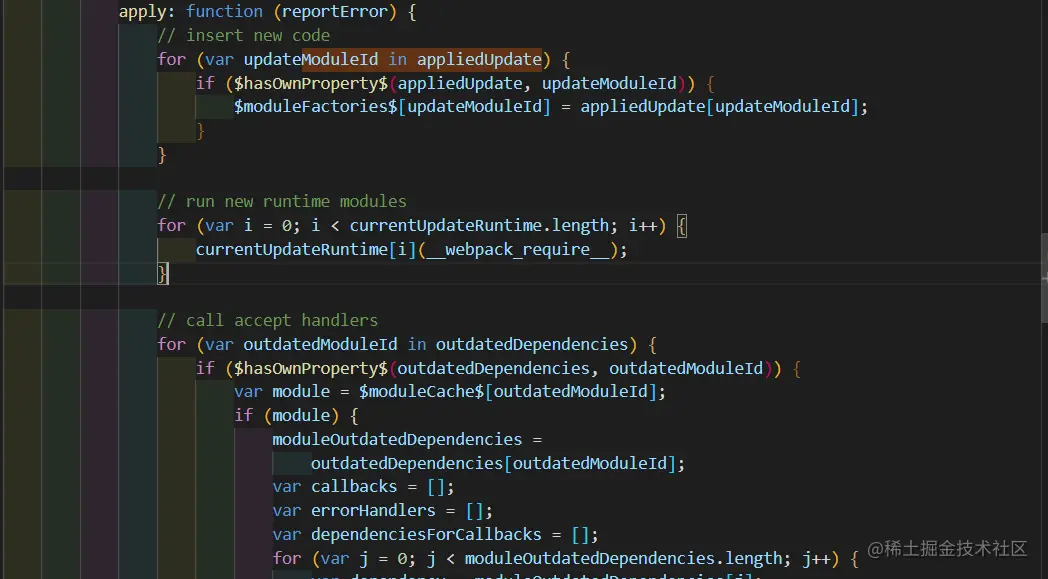Viewport: 1048px width, 579px height.
Task: Click the line 'var dependenciesForCallbacks = [];'
Action: [x=436, y=535]
